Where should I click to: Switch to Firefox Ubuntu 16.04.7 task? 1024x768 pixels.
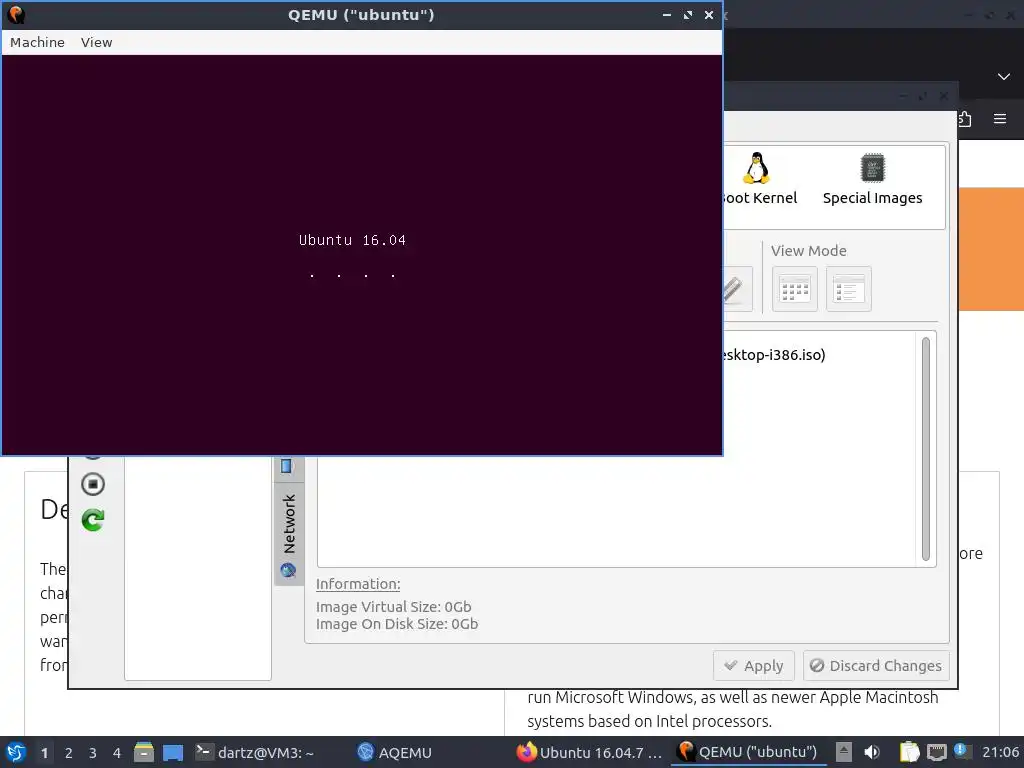point(590,752)
